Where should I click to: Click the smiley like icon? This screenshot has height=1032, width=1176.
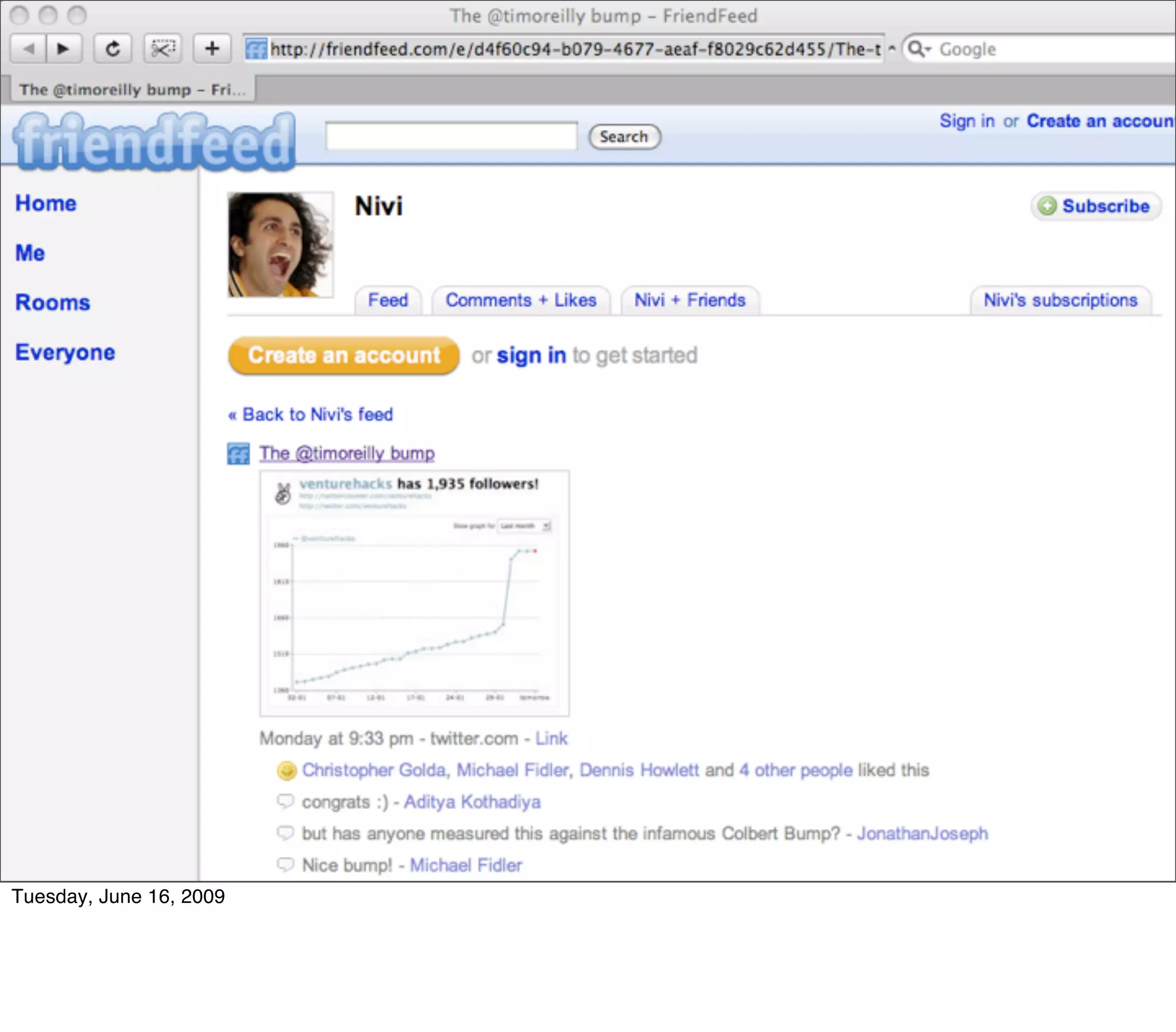(x=287, y=770)
